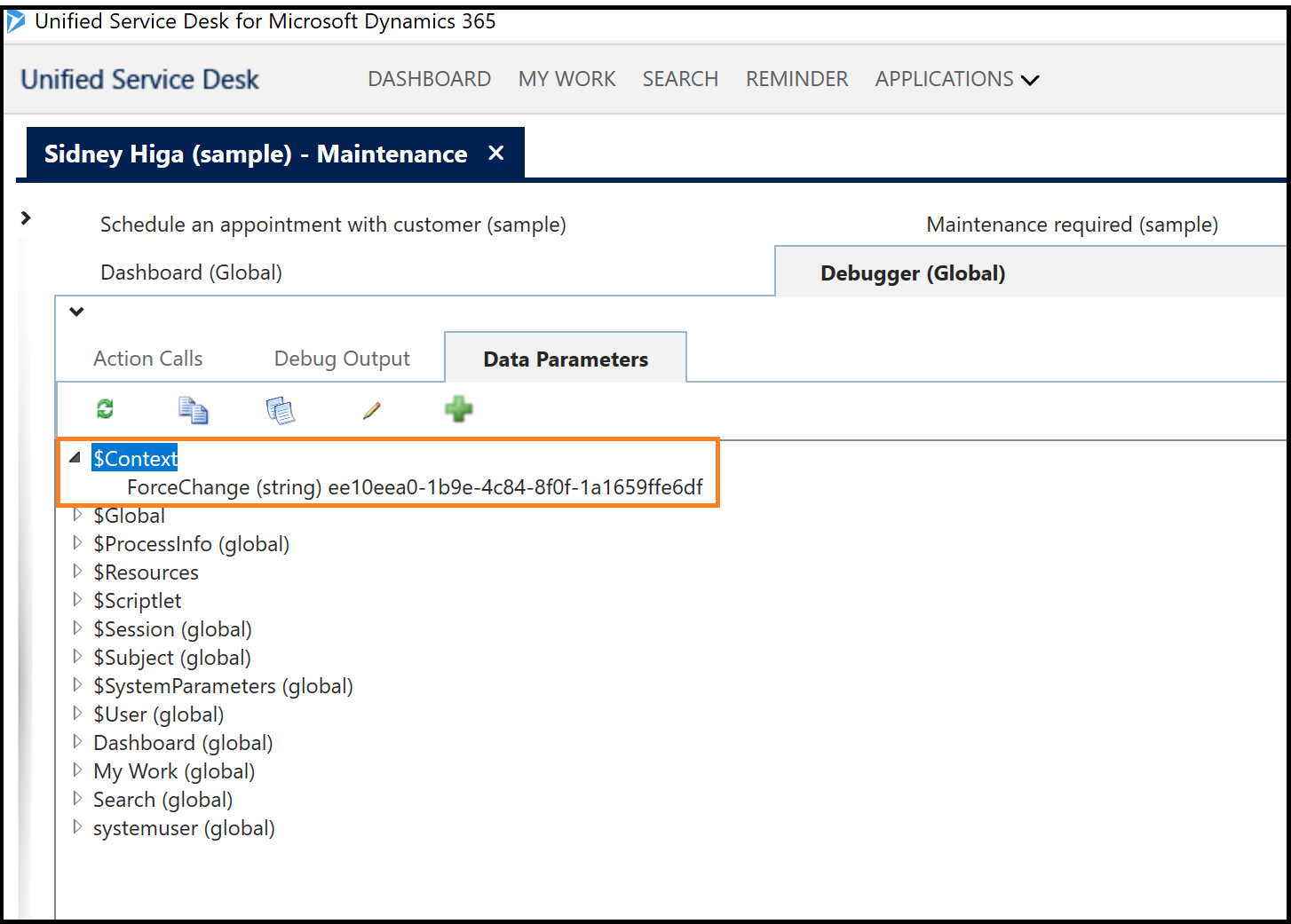The image size is (1291, 924).
Task: Switch to the Debug Output tab
Action: coord(342,359)
